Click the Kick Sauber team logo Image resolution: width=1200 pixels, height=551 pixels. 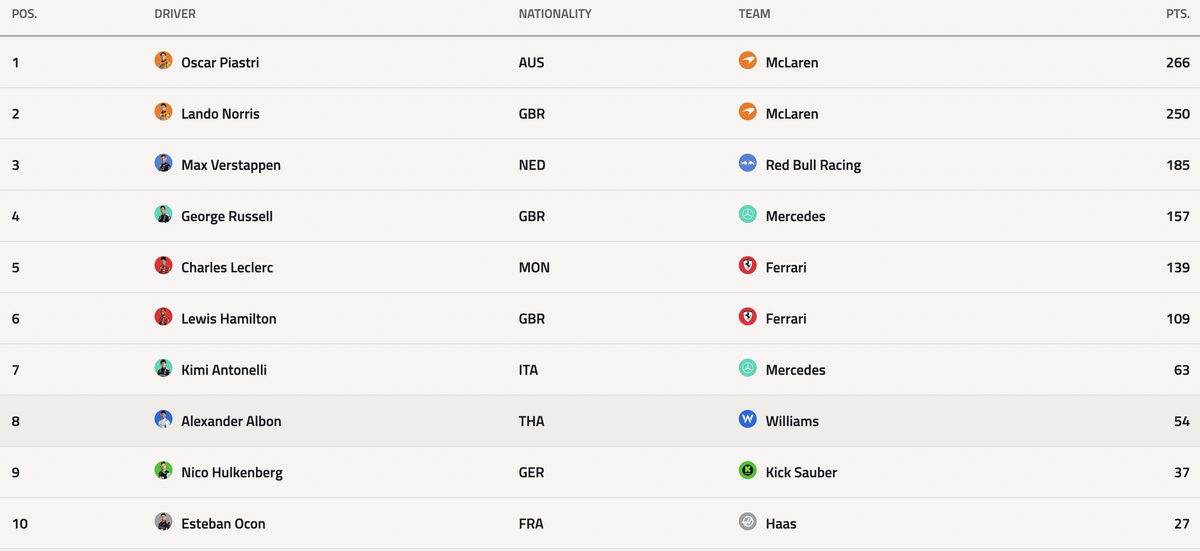pos(747,471)
